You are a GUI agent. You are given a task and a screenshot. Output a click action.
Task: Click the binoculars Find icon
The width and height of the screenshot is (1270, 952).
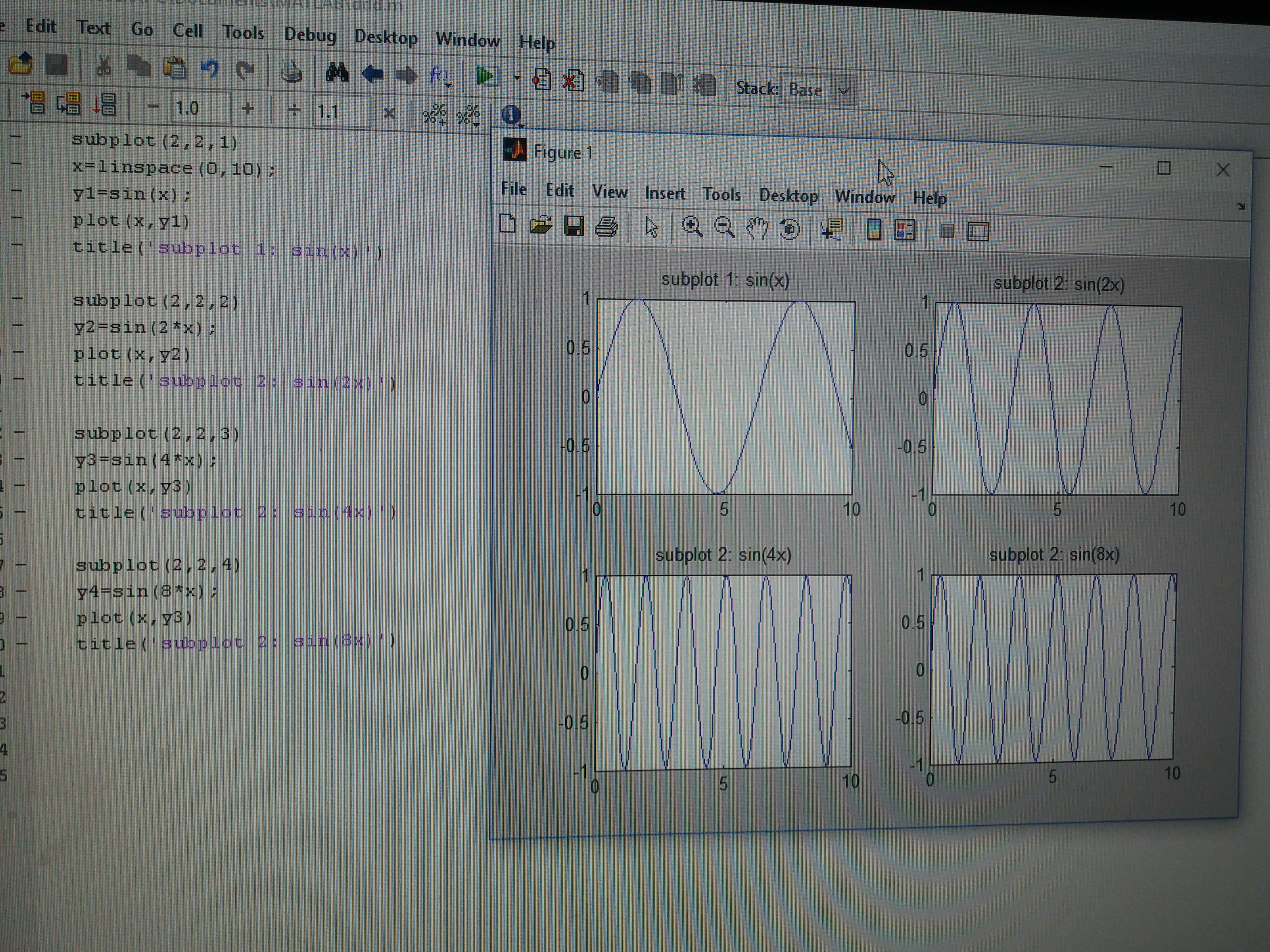tap(337, 73)
